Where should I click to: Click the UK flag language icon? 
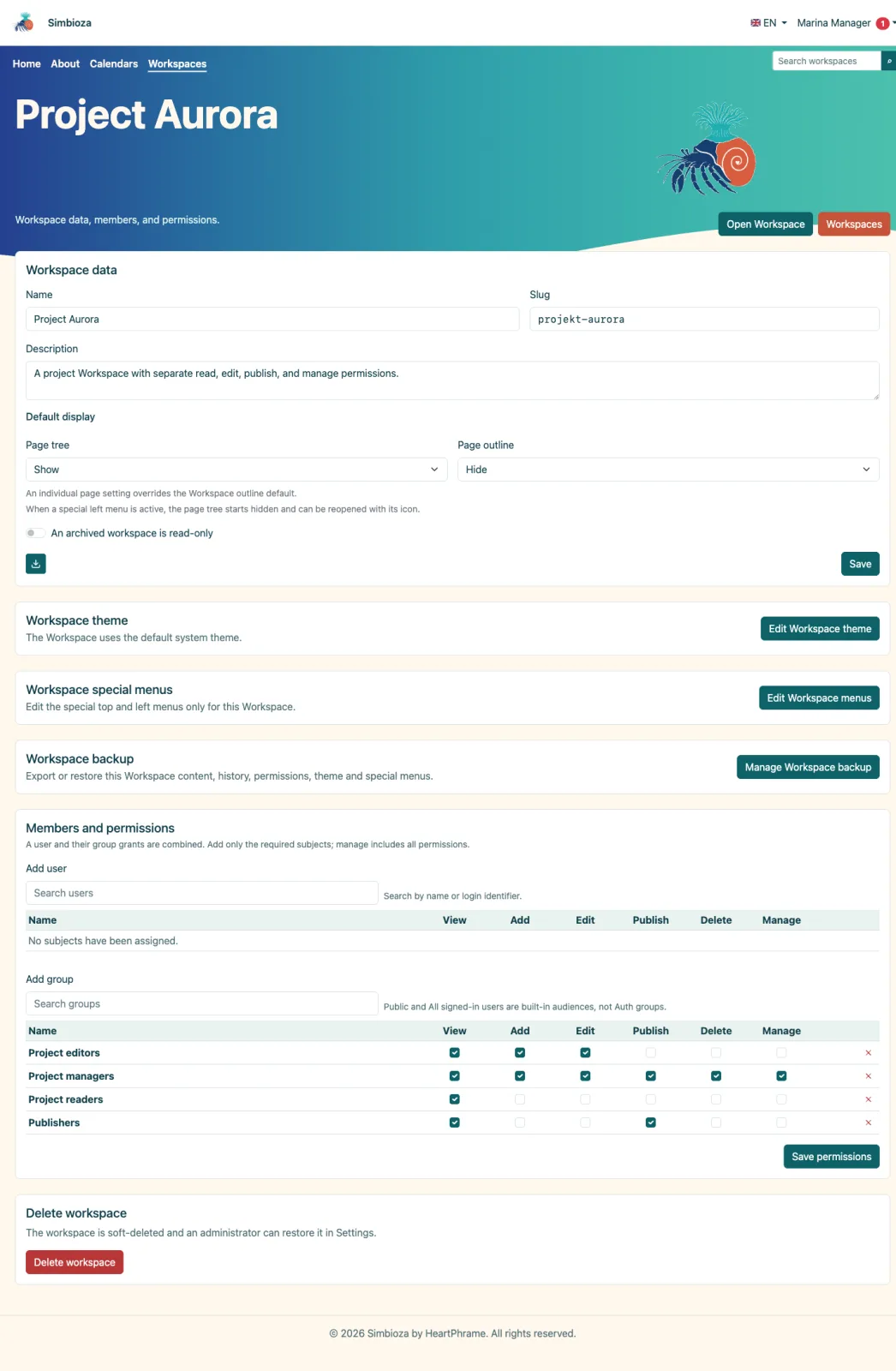(756, 23)
